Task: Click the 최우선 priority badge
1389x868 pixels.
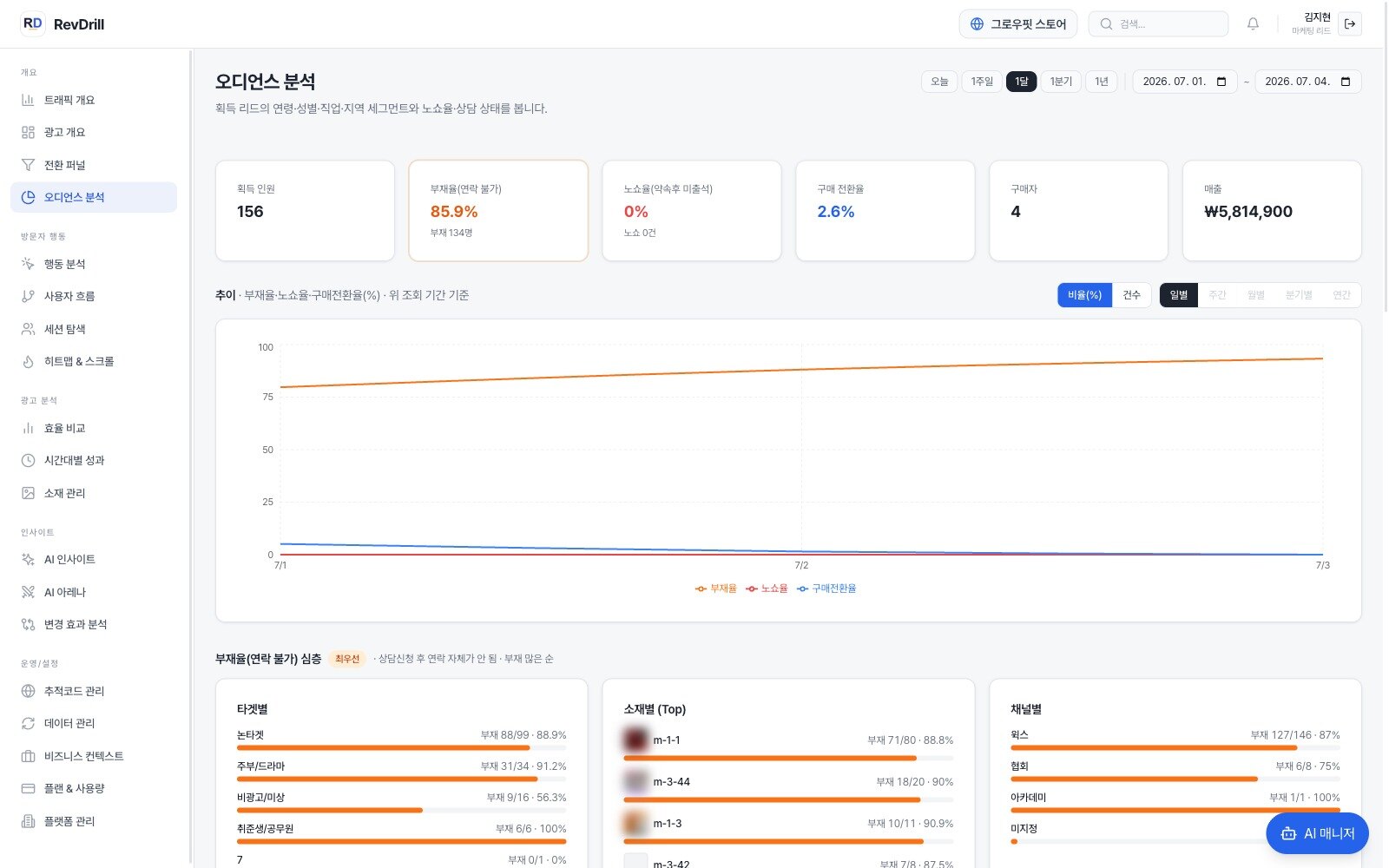Action: click(x=347, y=659)
